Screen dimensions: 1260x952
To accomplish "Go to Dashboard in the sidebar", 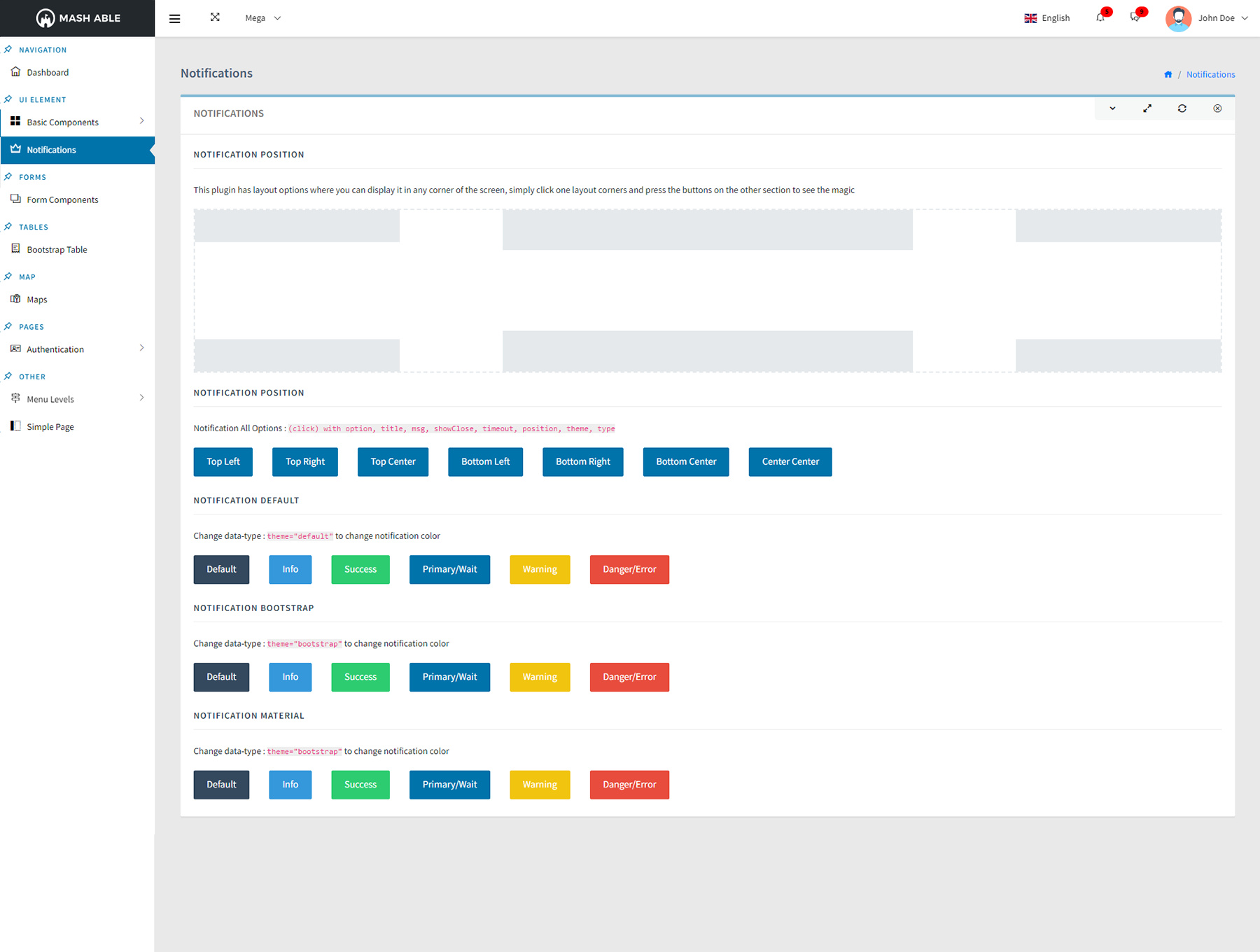I will click(48, 72).
